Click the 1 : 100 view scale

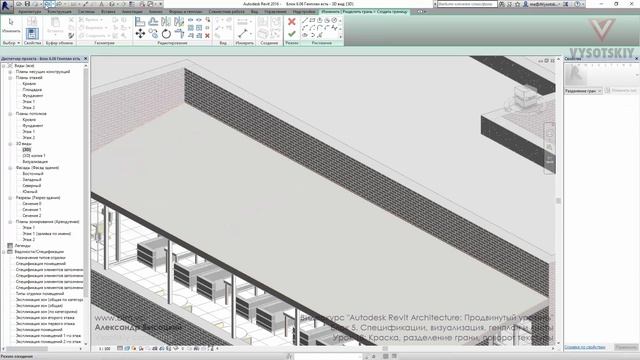(x=104, y=349)
